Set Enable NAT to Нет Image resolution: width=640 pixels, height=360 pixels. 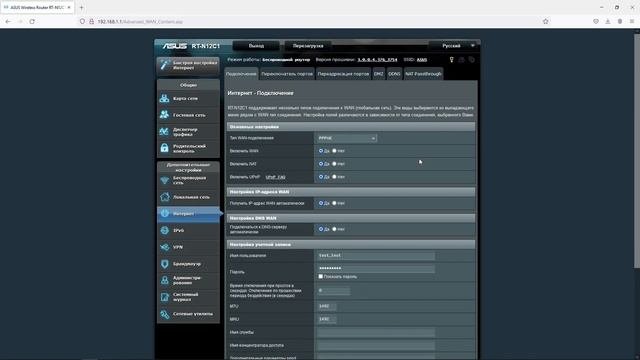pos(334,164)
